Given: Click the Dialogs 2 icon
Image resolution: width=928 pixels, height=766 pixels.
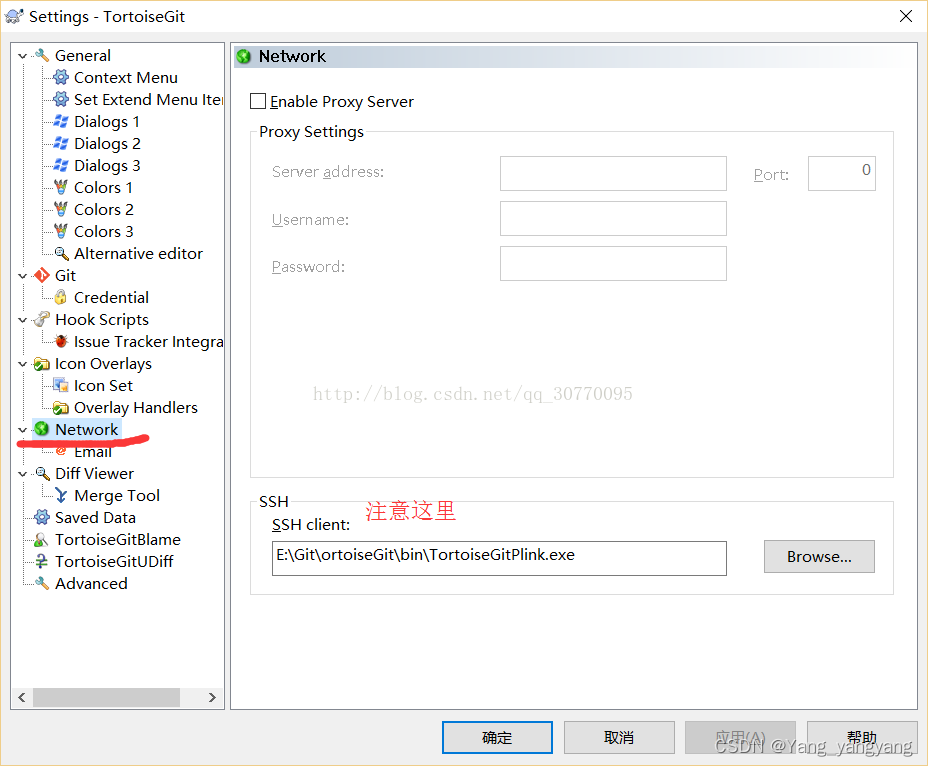Looking at the screenshot, I should (x=60, y=143).
